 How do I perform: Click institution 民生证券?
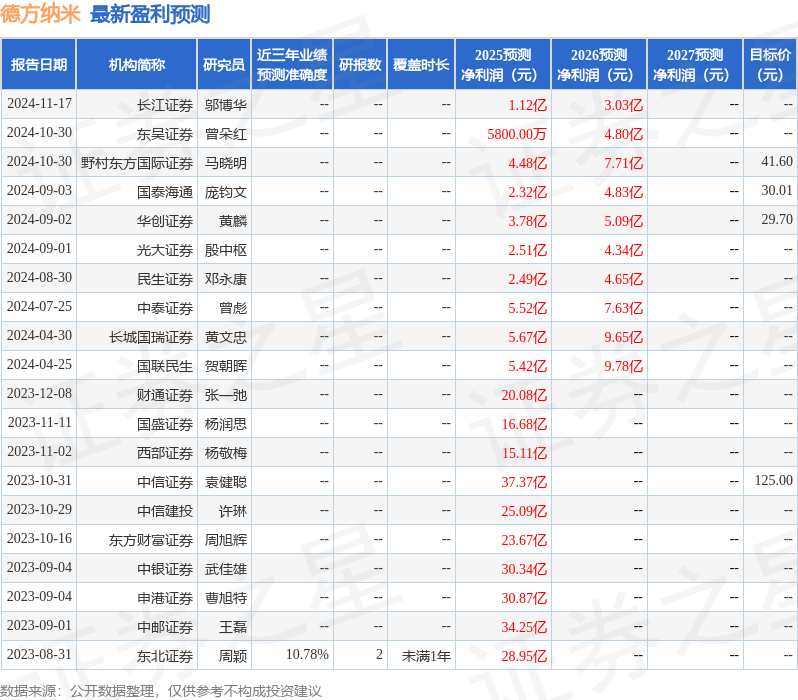point(165,279)
